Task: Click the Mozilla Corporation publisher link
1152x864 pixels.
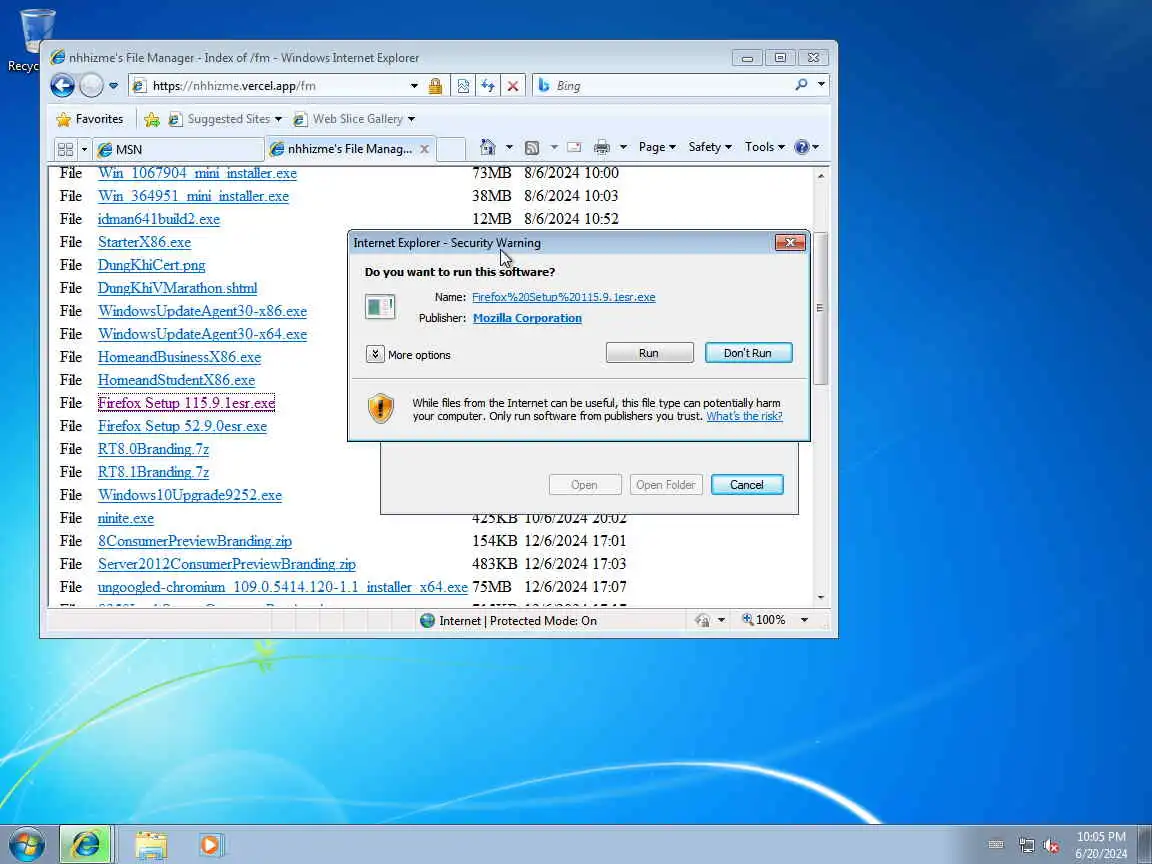Action: pos(528,318)
